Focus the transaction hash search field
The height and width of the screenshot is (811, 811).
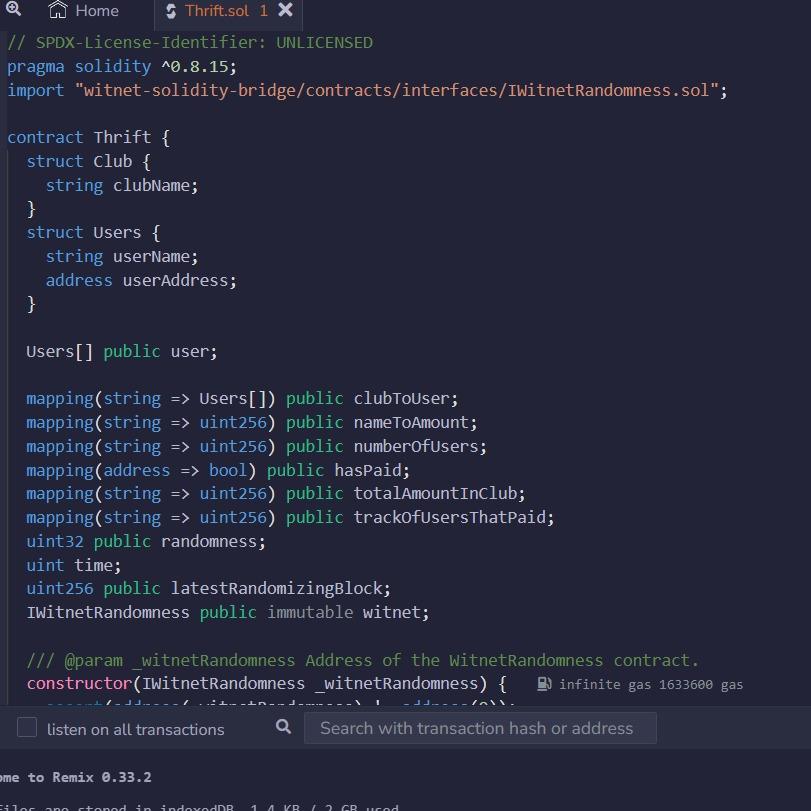coord(480,728)
